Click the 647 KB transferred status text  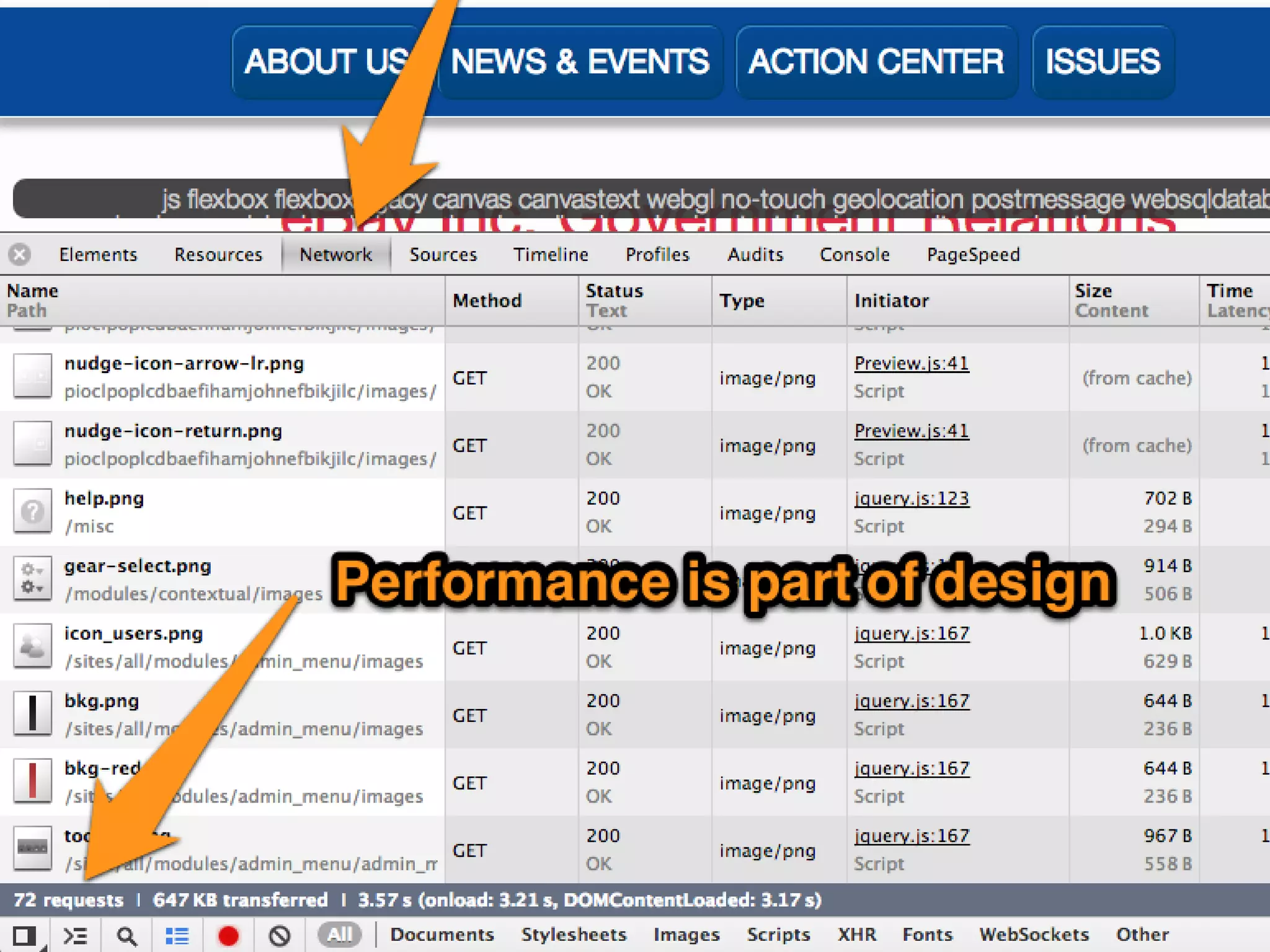(240, 900)
